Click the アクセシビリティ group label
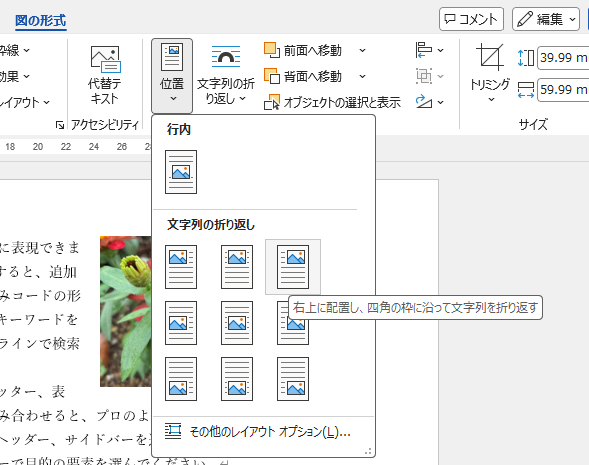Viewport: 589px width, 465px height. (105, 125)
